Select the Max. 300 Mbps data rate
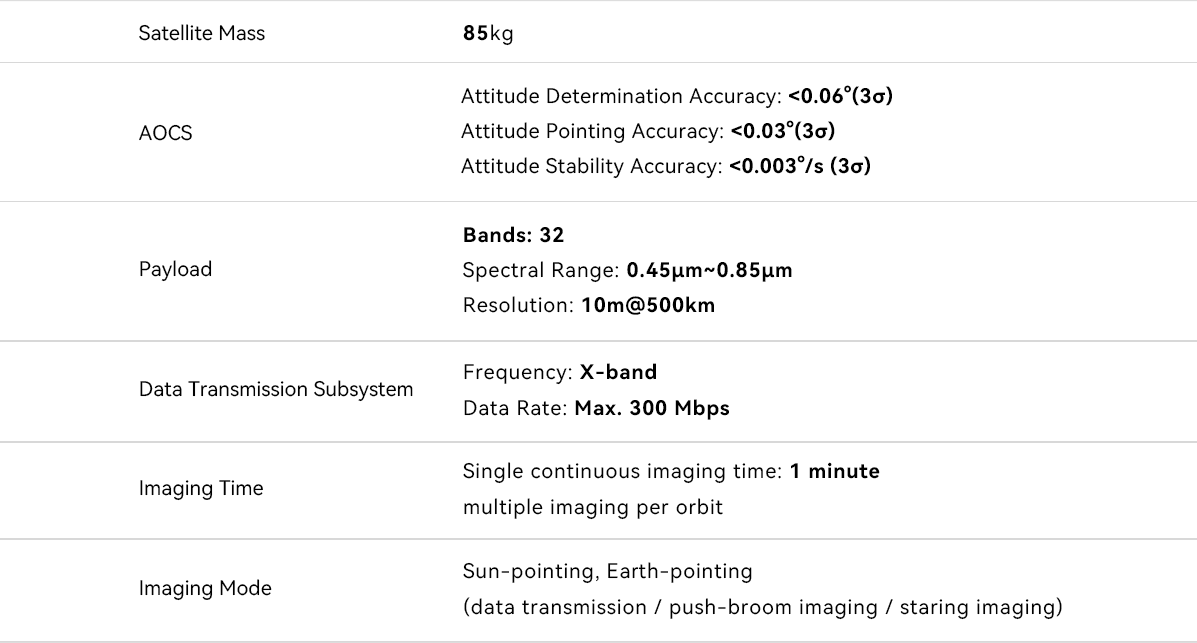The height and width of the screenshot is (643, 1197). pos(651,408)
